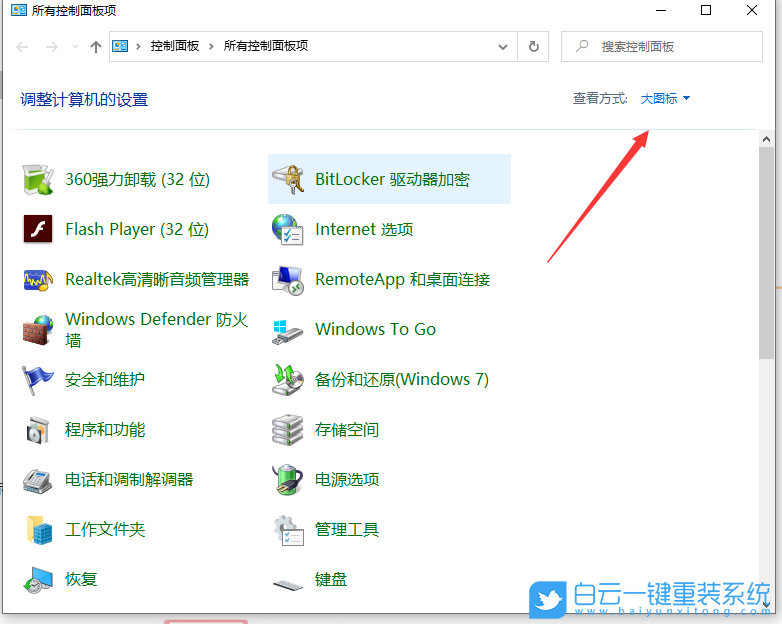
Task: Select the 所有控制面板项 breadcrumb
Action: [266, 46]
